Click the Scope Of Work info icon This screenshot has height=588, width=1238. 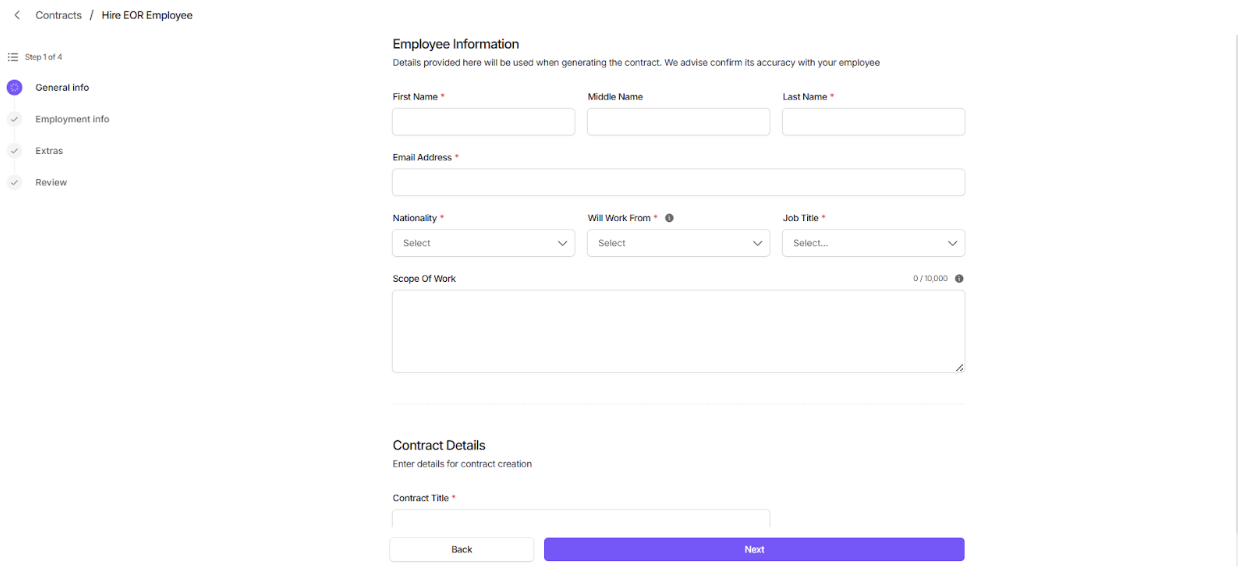(x=959, y=279)
